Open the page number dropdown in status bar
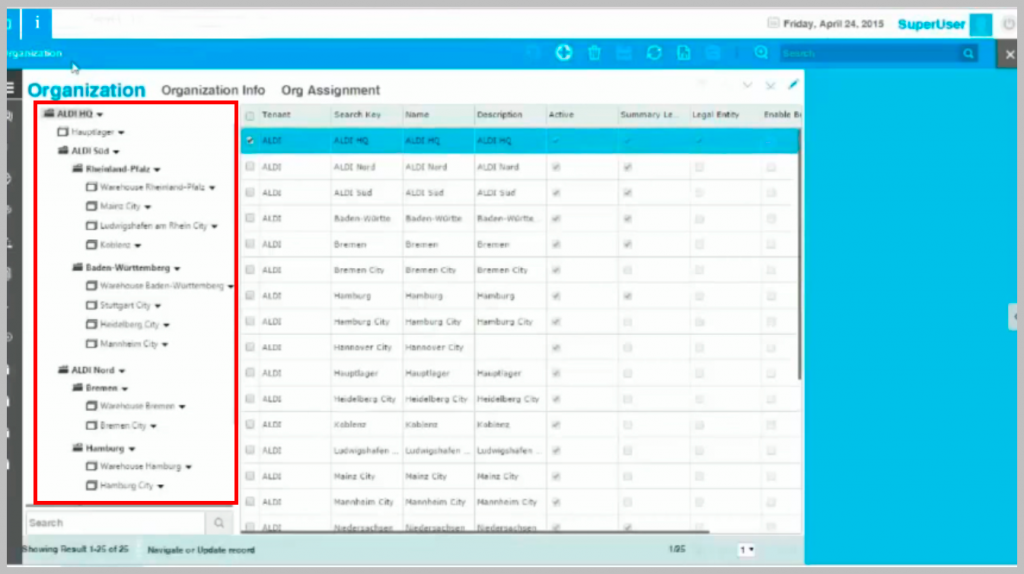Image resolution: width=1024 pixels, height=574 pixels. pos(746,550)
